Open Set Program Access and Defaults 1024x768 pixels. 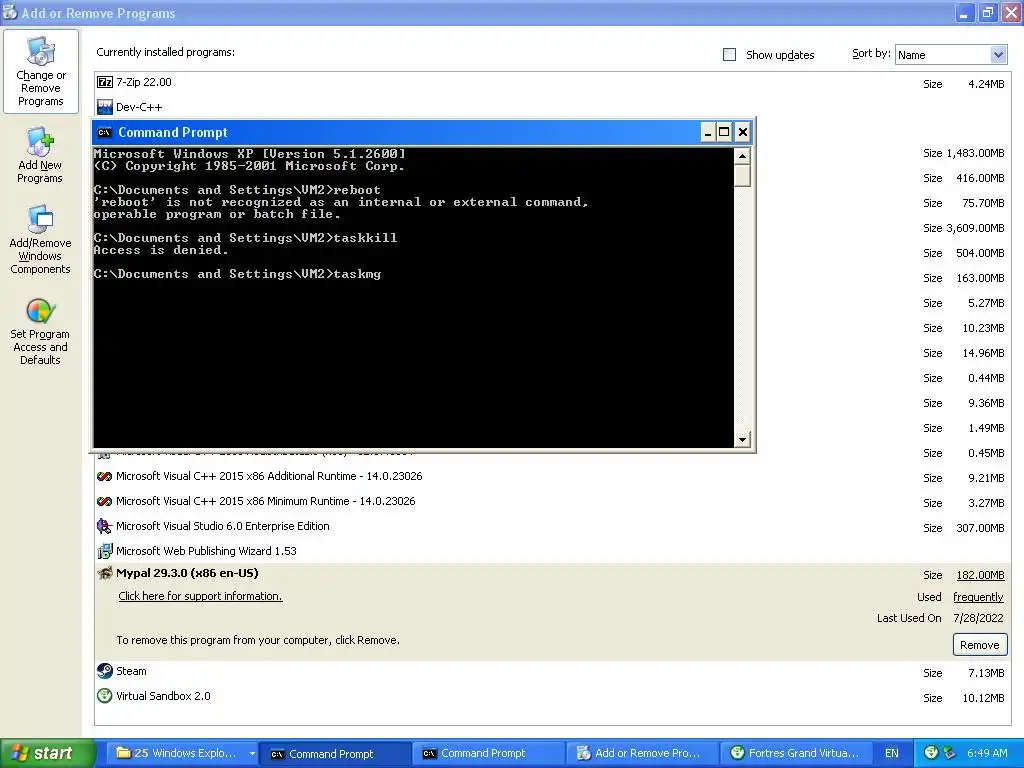pos(40,331)
